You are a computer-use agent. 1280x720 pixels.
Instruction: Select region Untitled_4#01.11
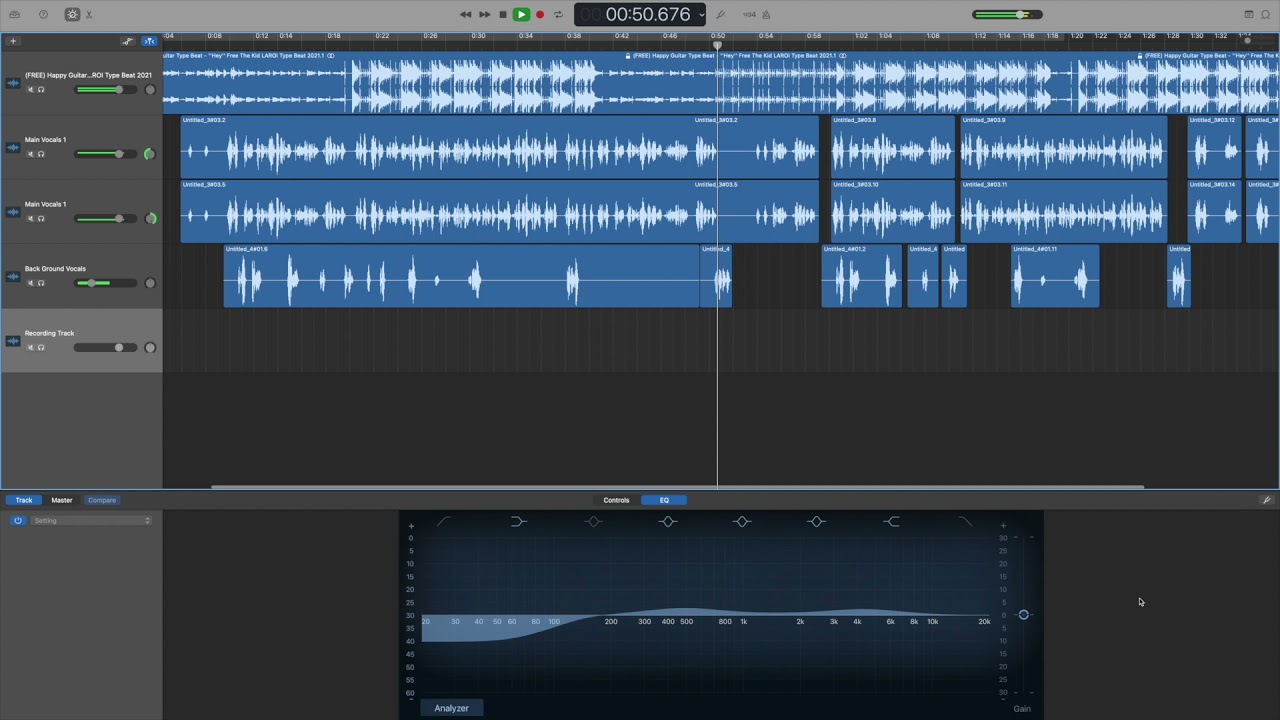(1055, 276)
